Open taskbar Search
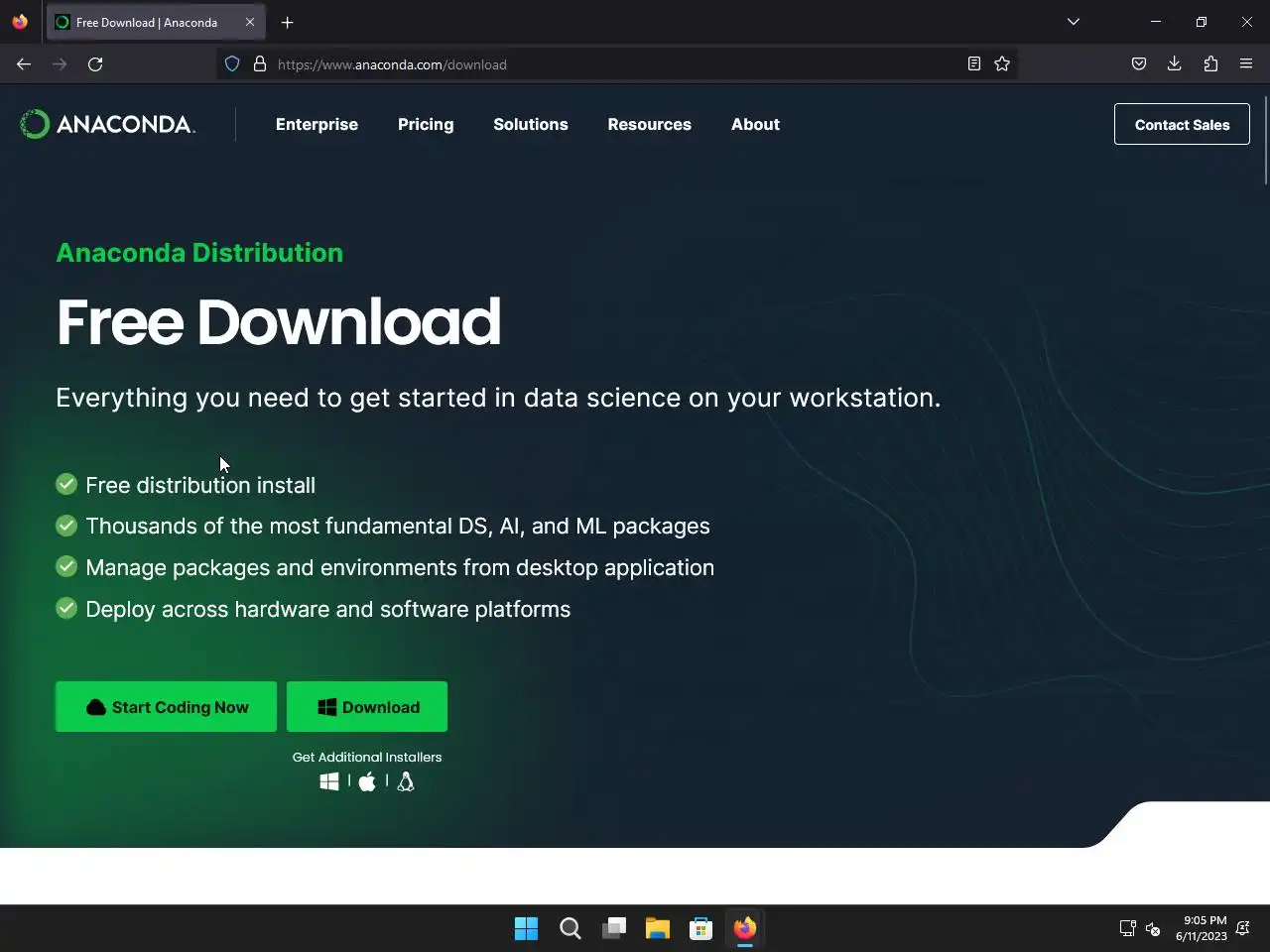1270x952 pixels. tap(571, 928)
